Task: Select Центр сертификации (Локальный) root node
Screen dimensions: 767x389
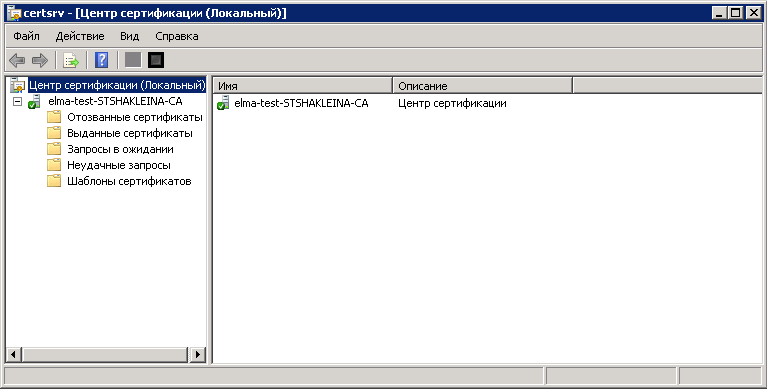Action: 117,85
